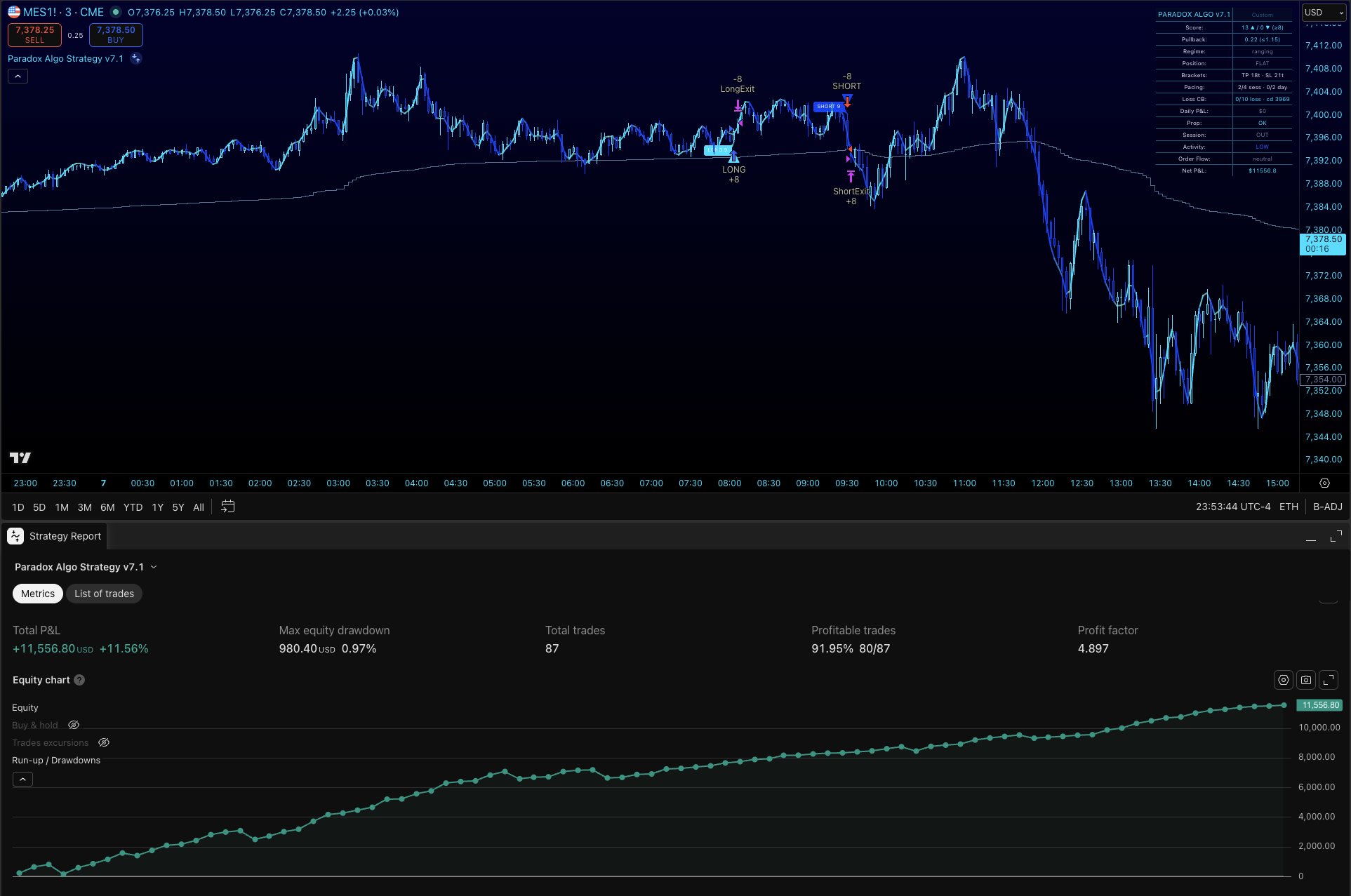Toggle Equity series label
The height and width of the screenshot is (896, 1351).
25,708
